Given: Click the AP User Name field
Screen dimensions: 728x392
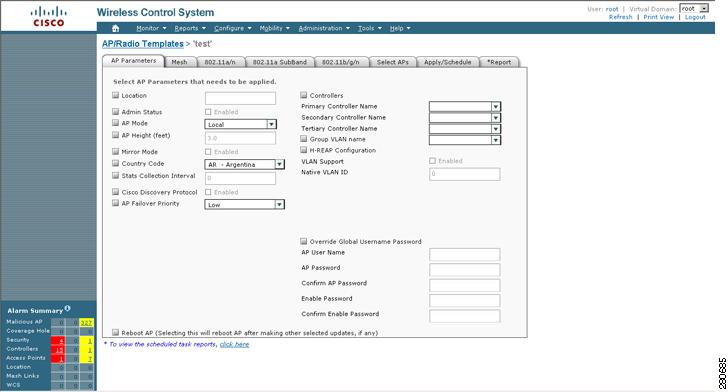Looking at the screenshot, I should (x=465, y=255).
